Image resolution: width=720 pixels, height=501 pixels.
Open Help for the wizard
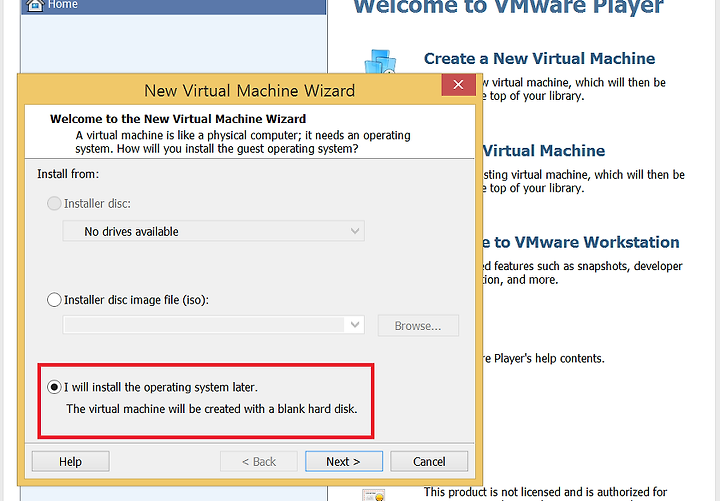pos(70,461)
